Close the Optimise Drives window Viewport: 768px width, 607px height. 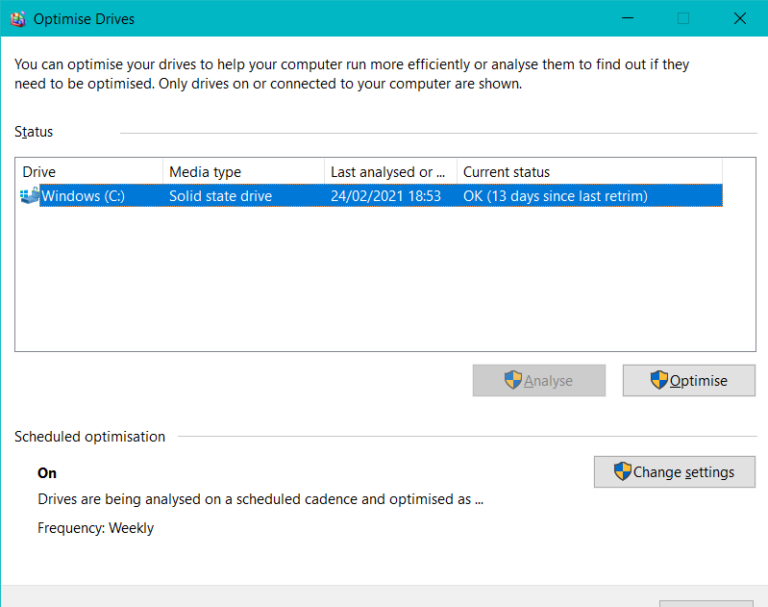(740, 18)
